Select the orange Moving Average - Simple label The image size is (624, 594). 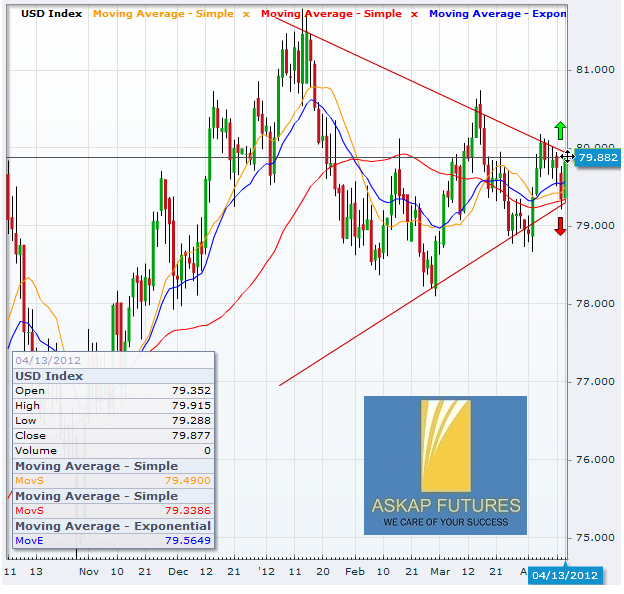coord(163,15)
